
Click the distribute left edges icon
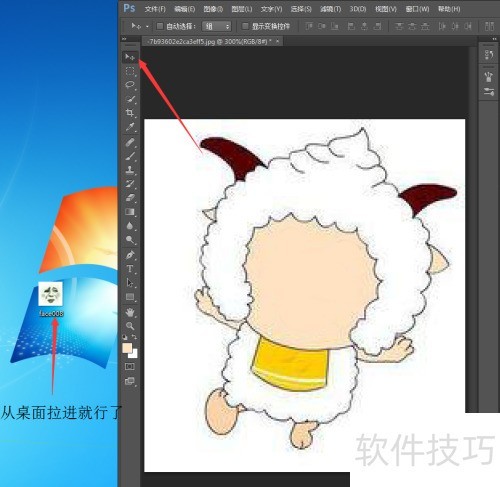tap(442, 26)
